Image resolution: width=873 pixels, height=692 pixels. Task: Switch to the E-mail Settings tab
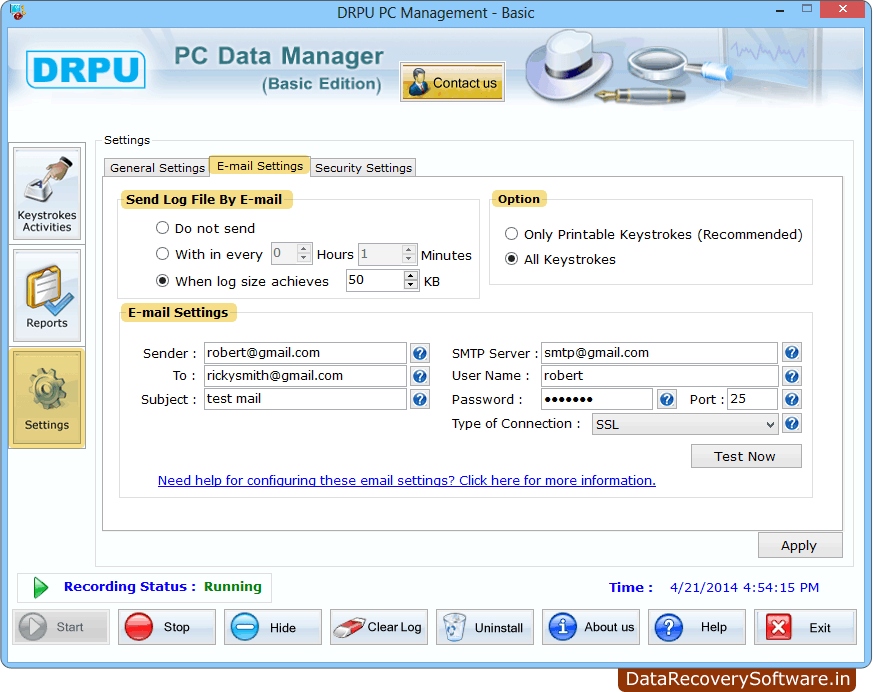coord(260,166)
